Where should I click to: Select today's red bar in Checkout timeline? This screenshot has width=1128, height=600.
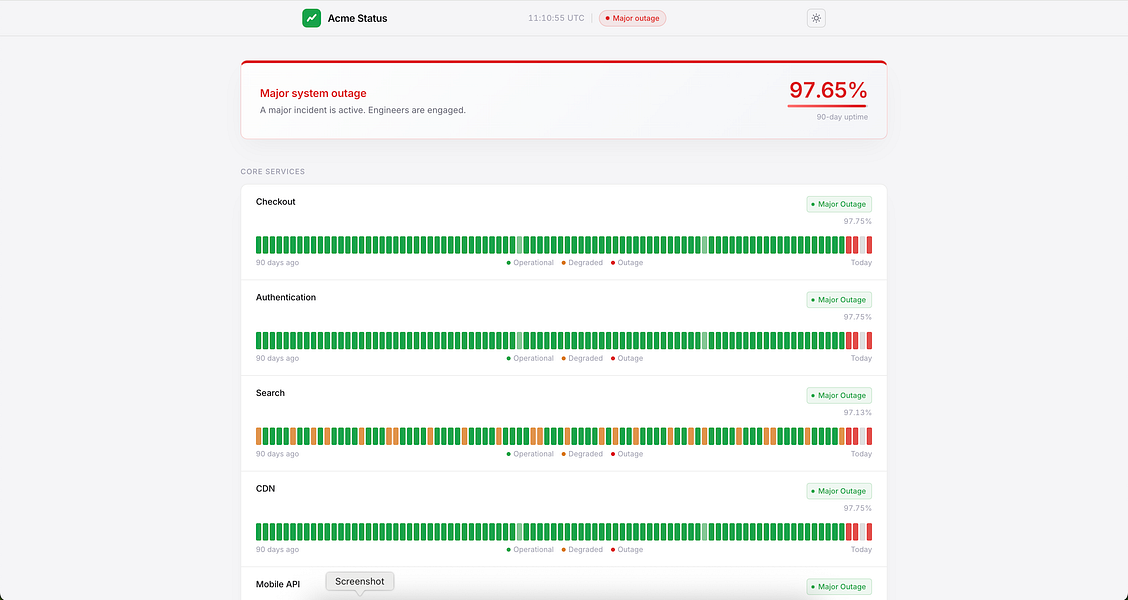pyautogui.click(x=869, y=245)
